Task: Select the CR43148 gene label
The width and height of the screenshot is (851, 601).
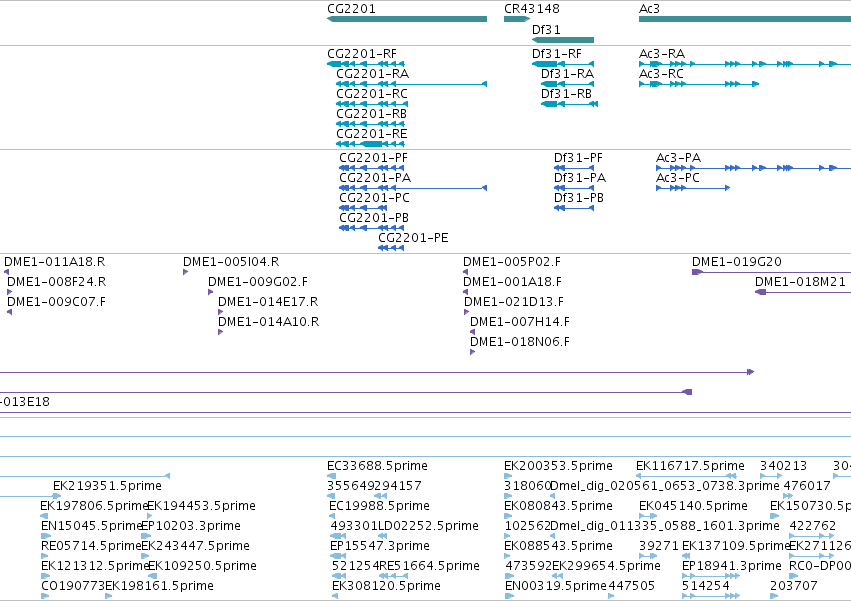Action: point(531,9)
